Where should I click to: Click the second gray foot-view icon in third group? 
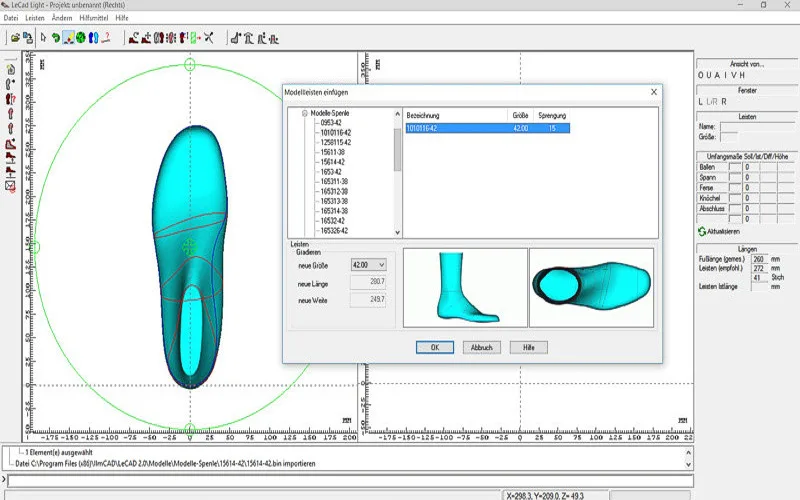[248, 38]
